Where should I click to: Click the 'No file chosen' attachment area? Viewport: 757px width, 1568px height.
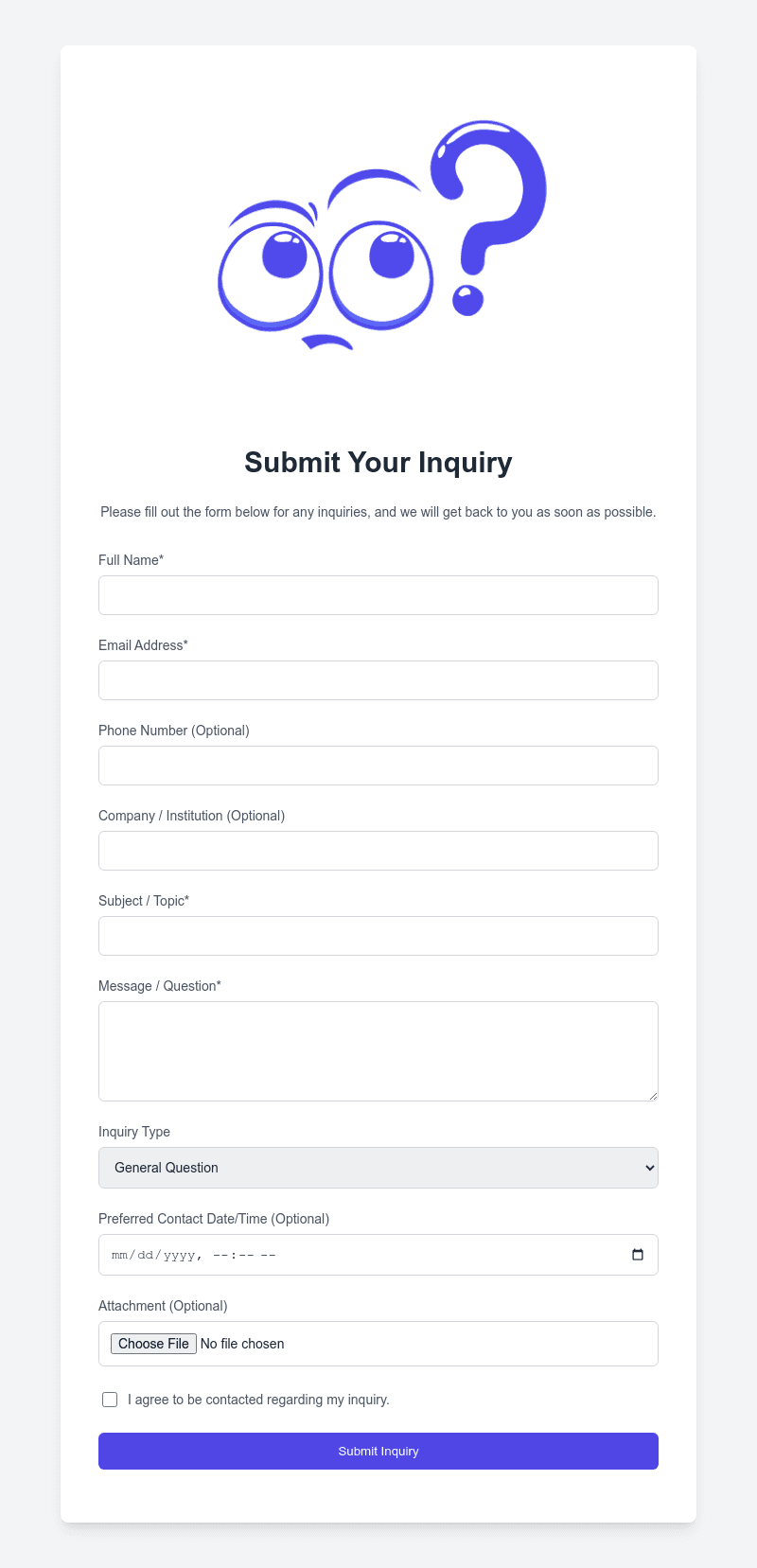[x=242, y=1343]
